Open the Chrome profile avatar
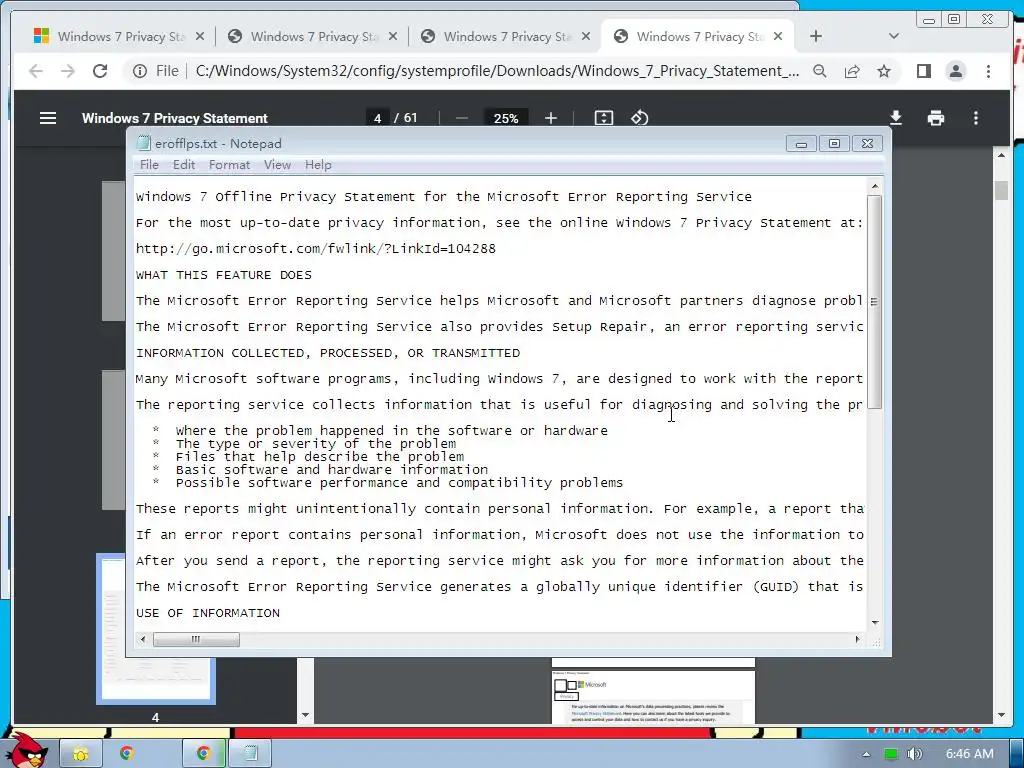 click(955, 71)
